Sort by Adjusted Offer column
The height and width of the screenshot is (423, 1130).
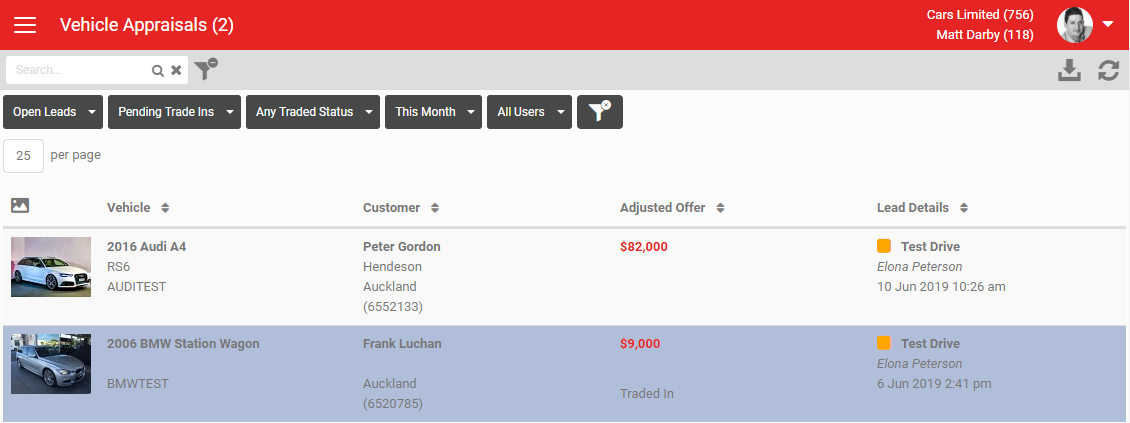click(x=672, y=208)
